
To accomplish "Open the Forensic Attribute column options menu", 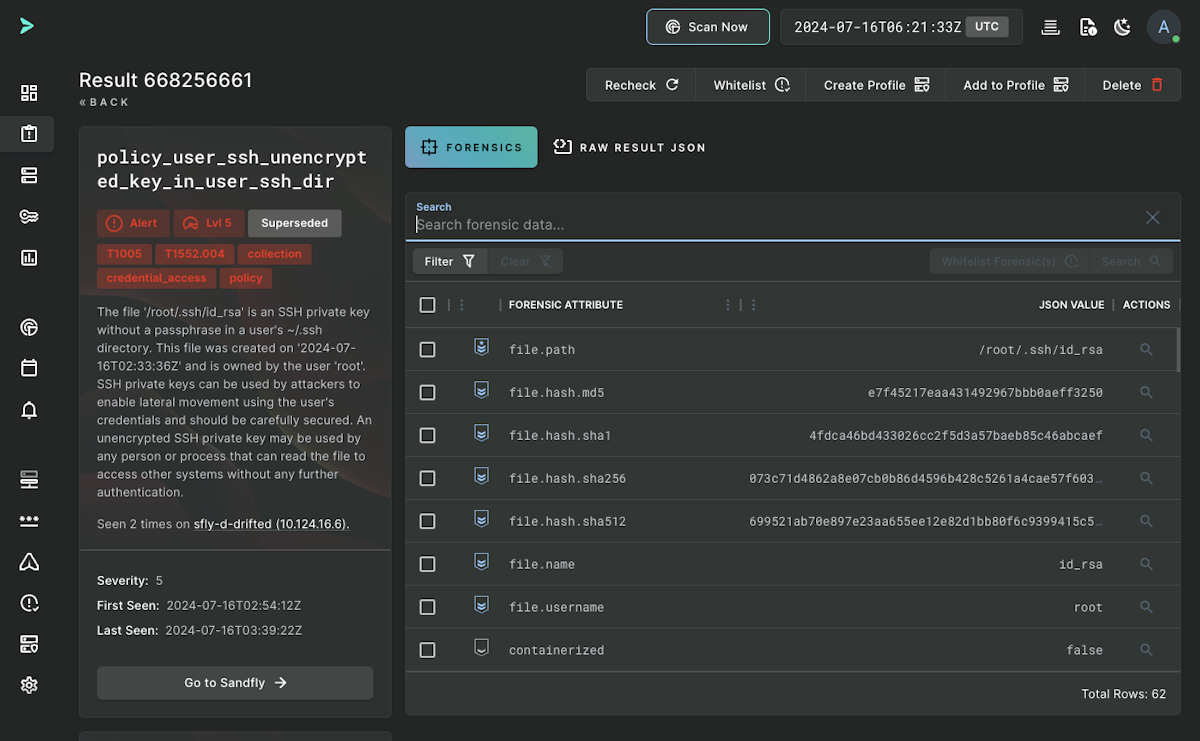I will pyautogui.click(x=727, y=304).
